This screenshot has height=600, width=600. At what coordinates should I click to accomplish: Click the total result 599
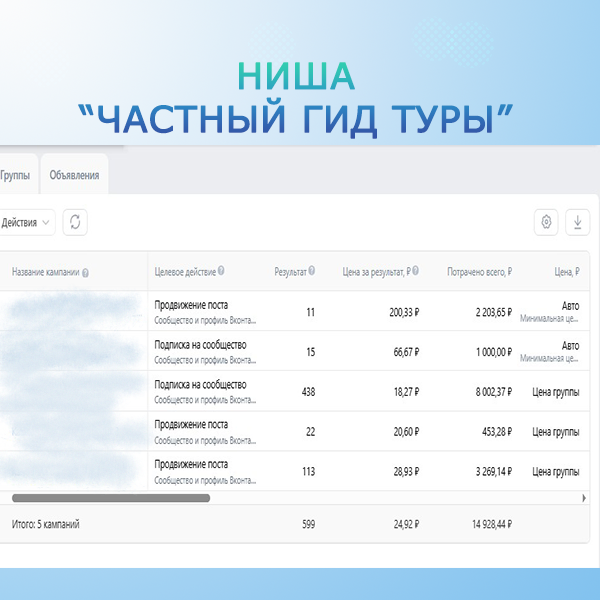tap(308, 524)
